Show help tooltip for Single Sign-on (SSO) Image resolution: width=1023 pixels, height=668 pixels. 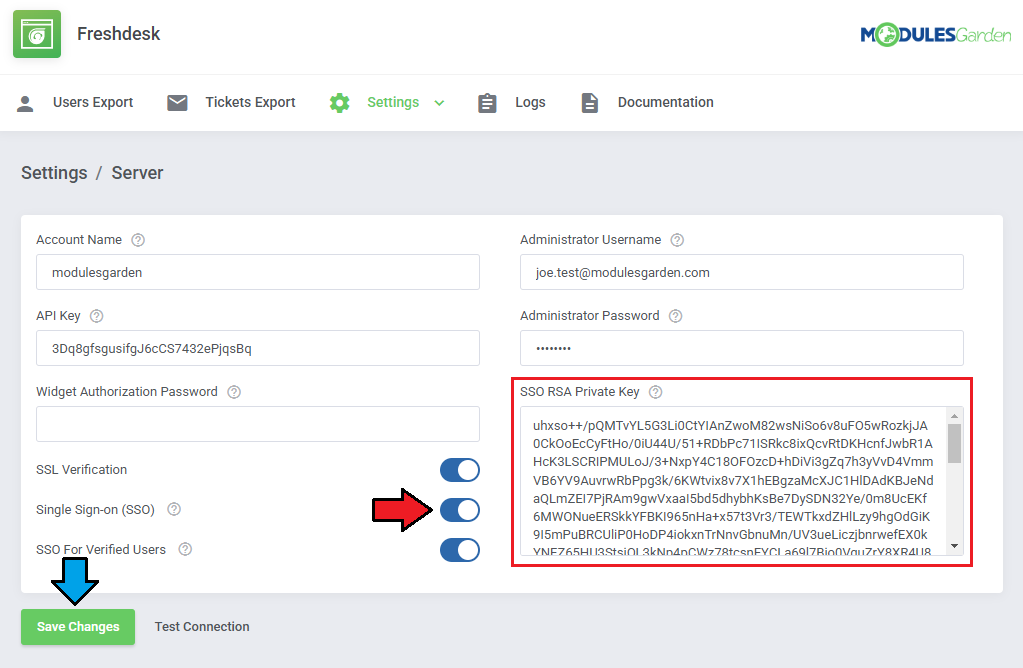pos(174,509)
